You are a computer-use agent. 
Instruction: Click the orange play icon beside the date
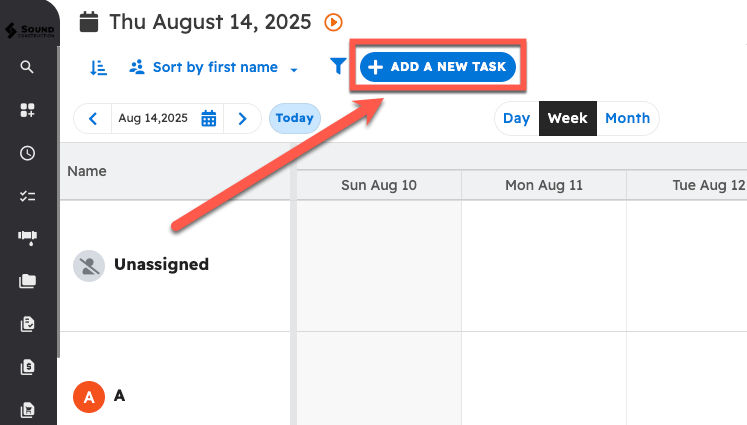[334, 21]
